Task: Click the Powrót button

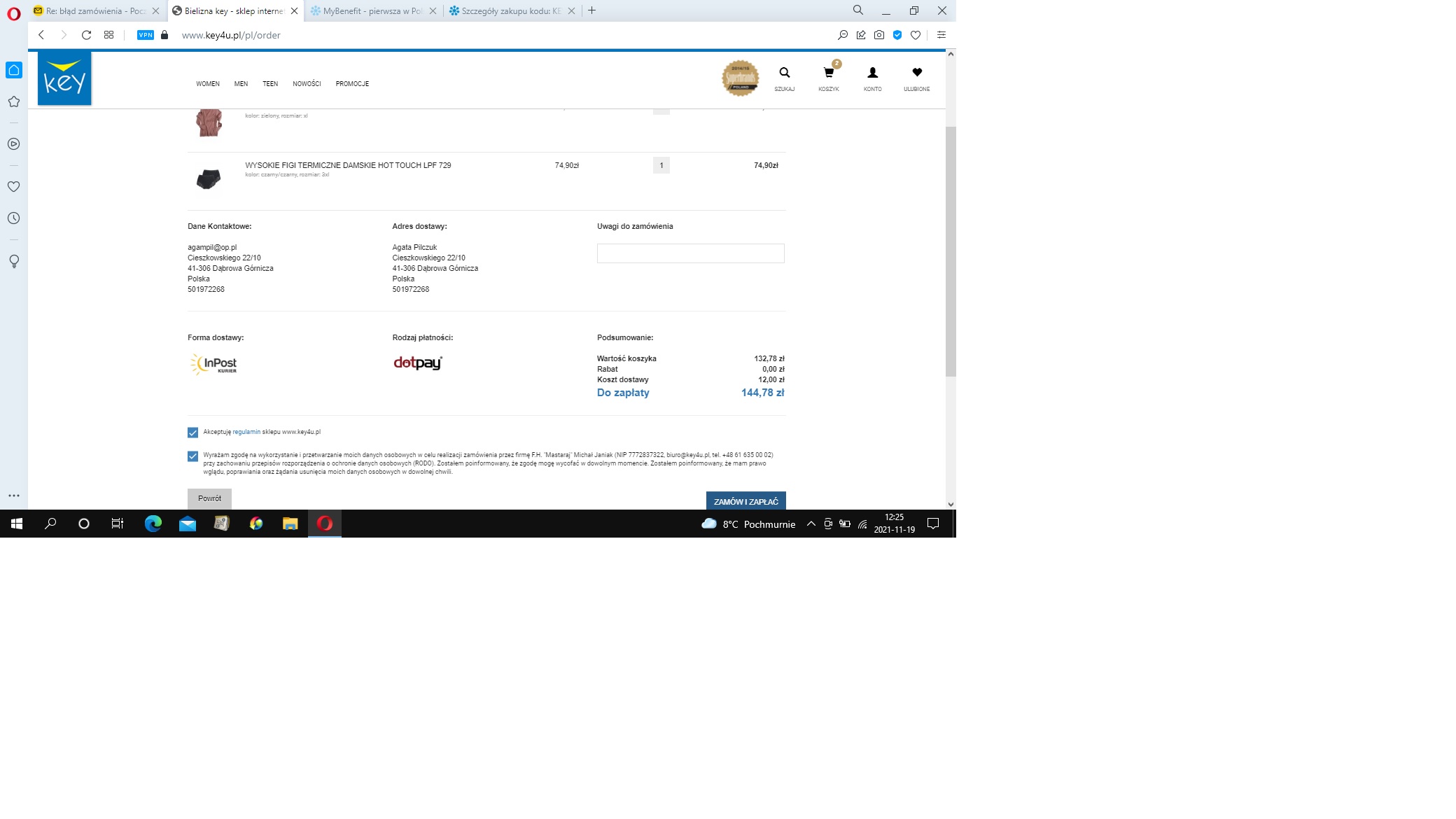Action: pos(209,498)
